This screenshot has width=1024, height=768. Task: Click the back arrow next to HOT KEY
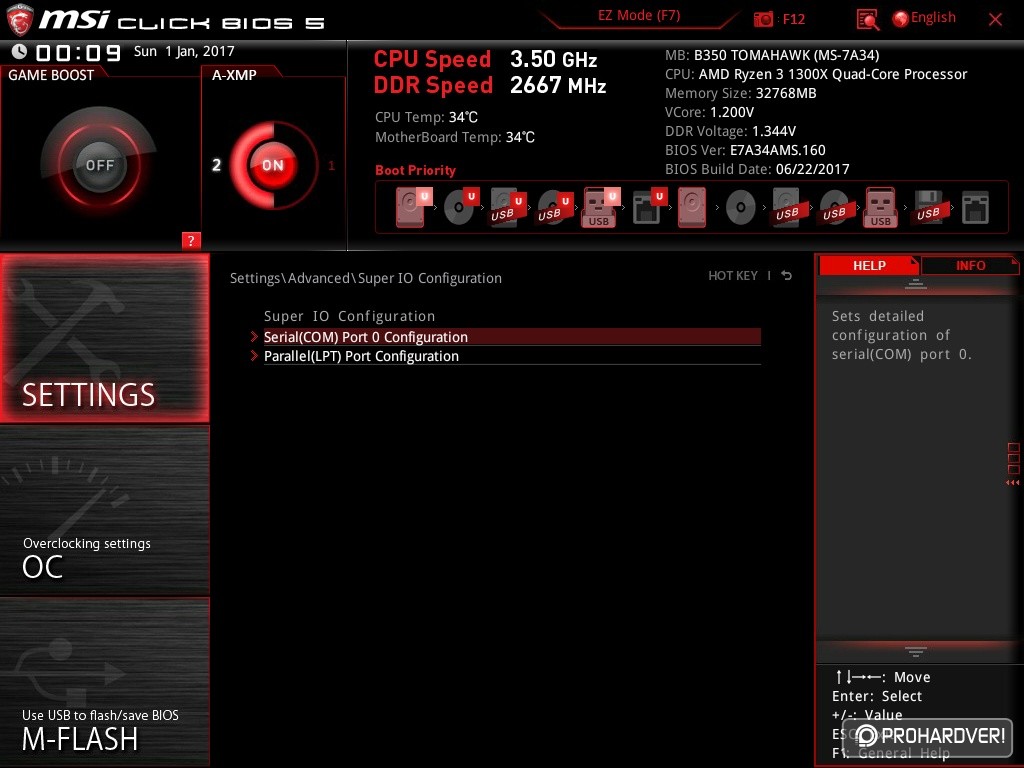787,276
